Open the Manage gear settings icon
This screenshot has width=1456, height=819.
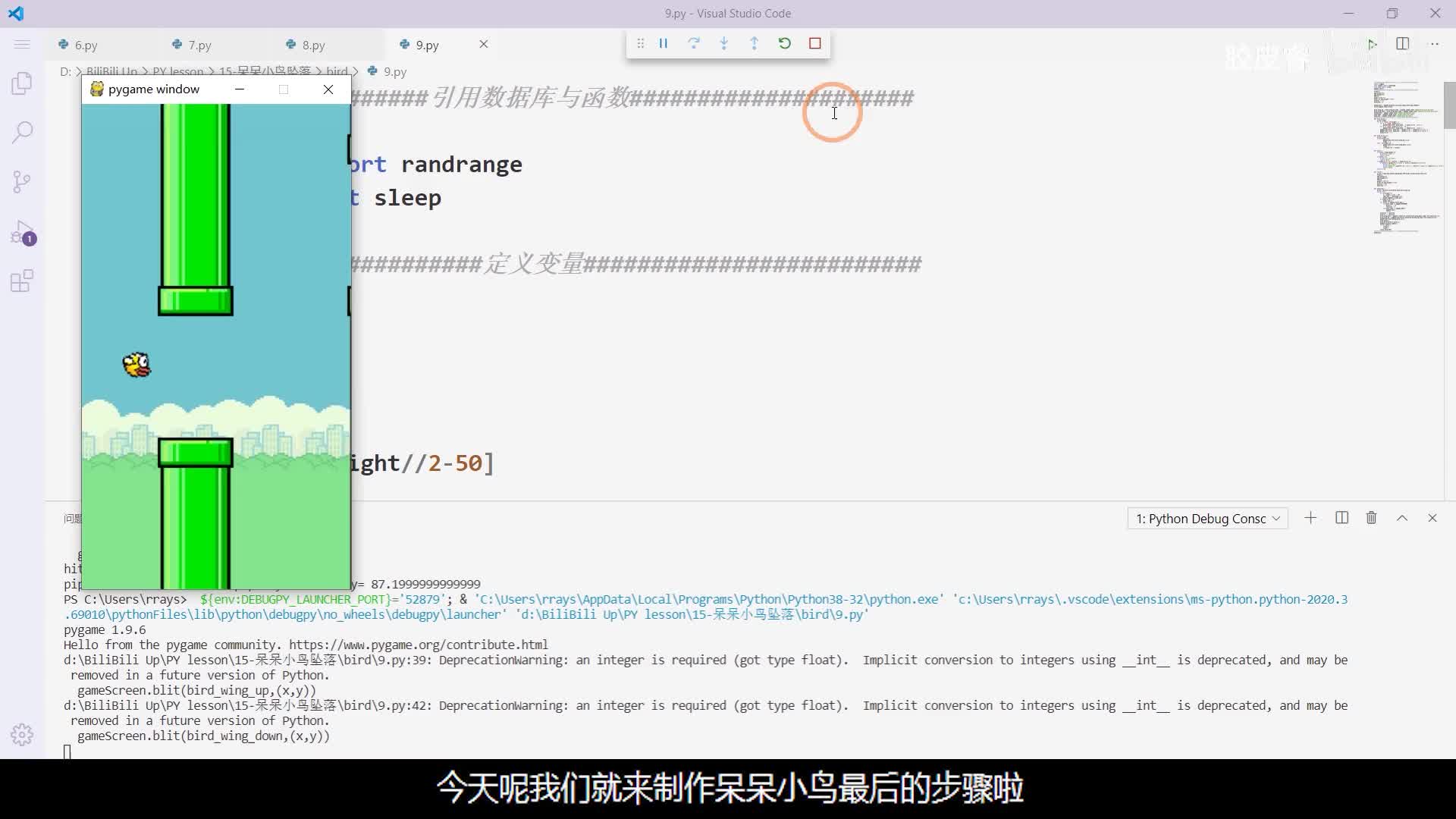(22, 734)
